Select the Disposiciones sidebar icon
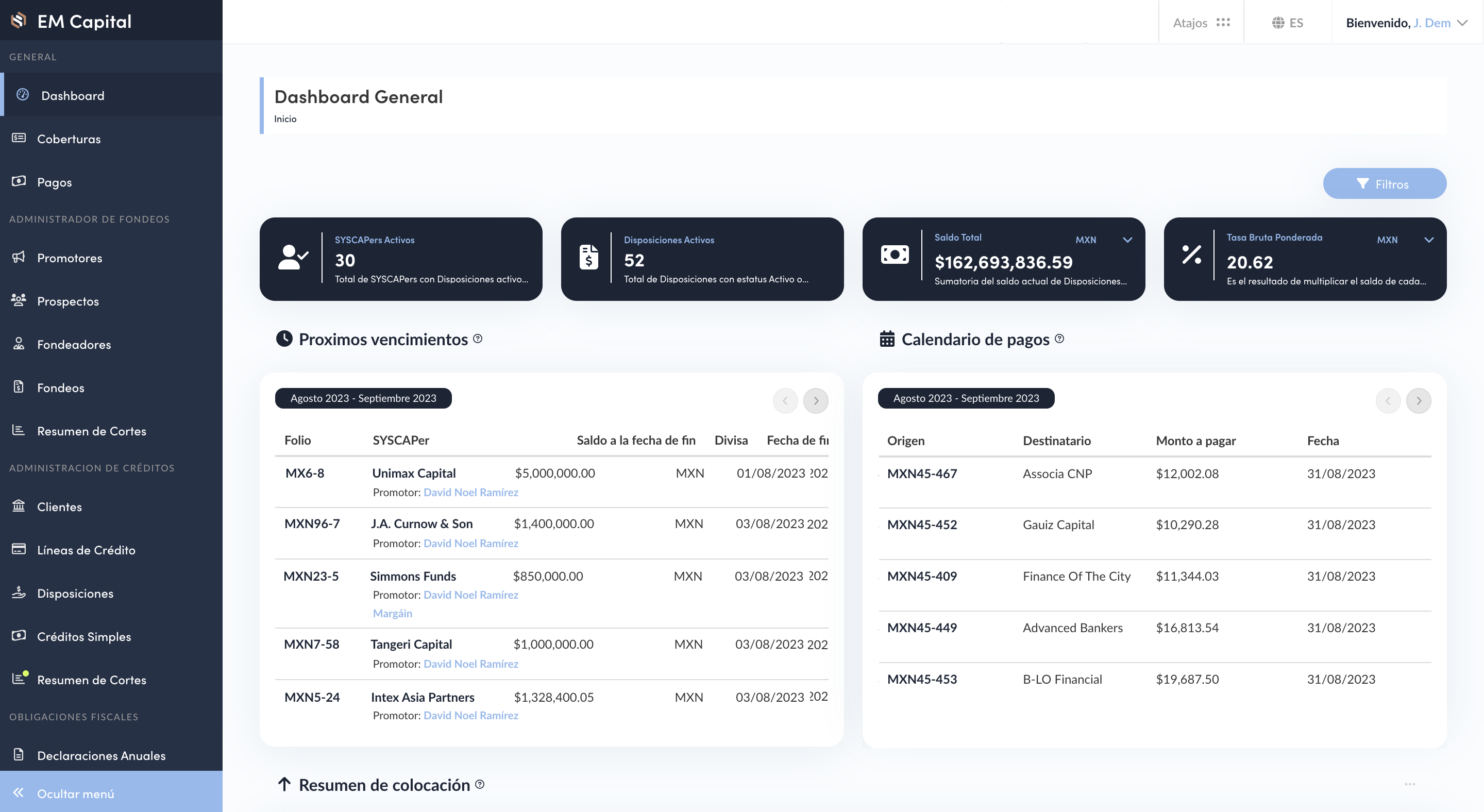This screenshot has height=812, width=1484. [19, 593]
